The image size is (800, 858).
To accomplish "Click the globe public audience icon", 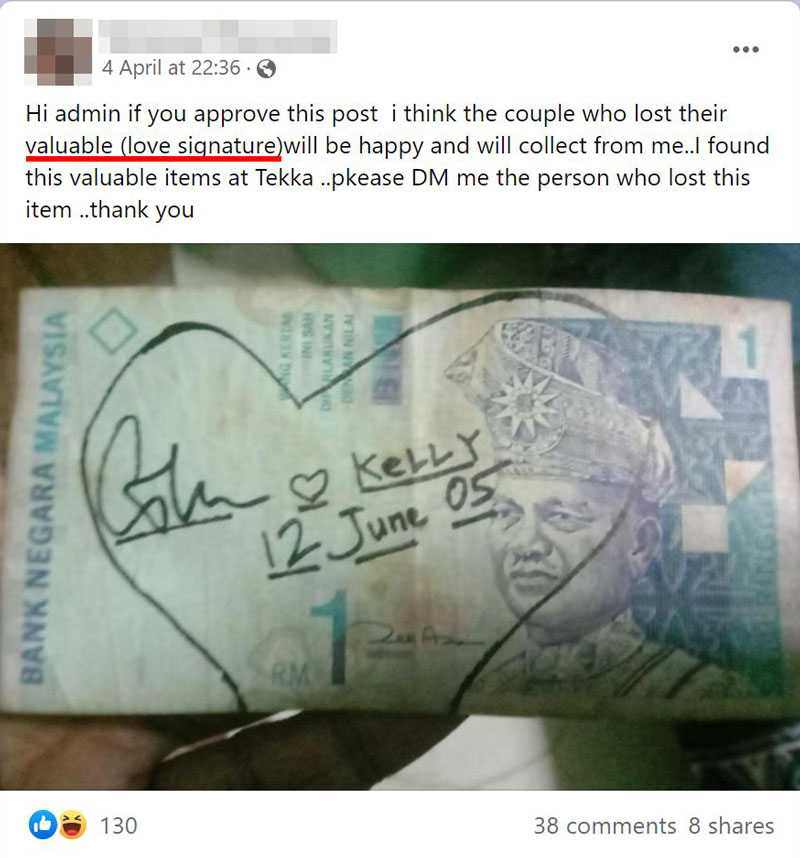I will [266, 69].
